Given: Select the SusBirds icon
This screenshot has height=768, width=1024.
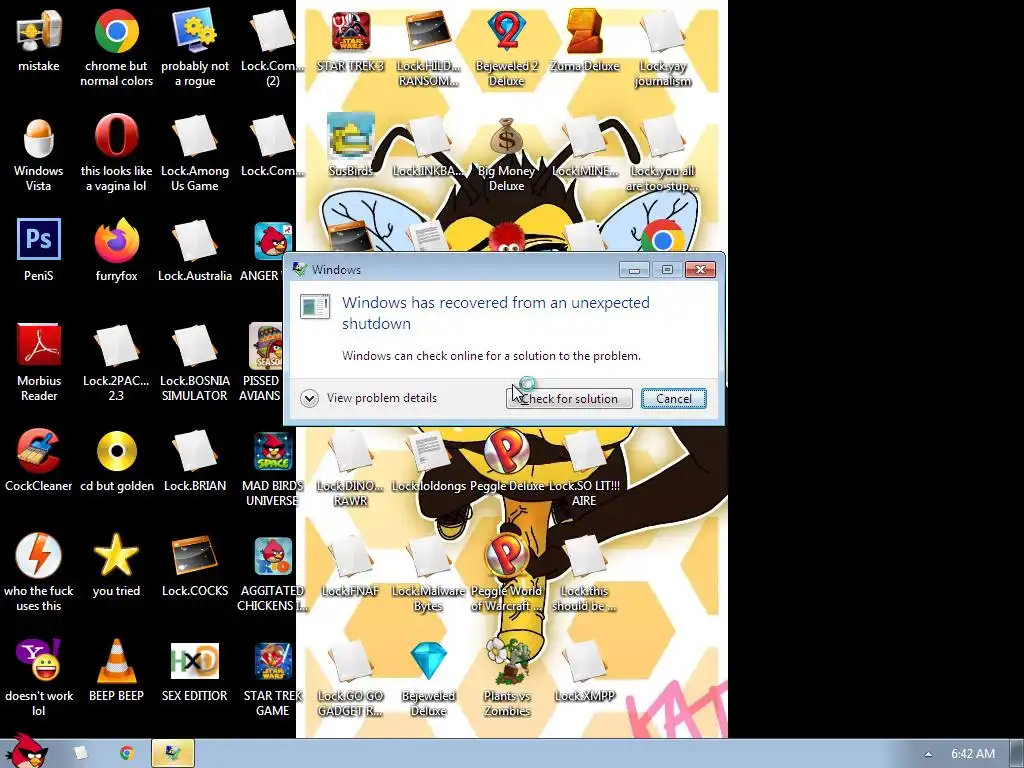Looking at the screenshot, I should click(x=351, y=136).
